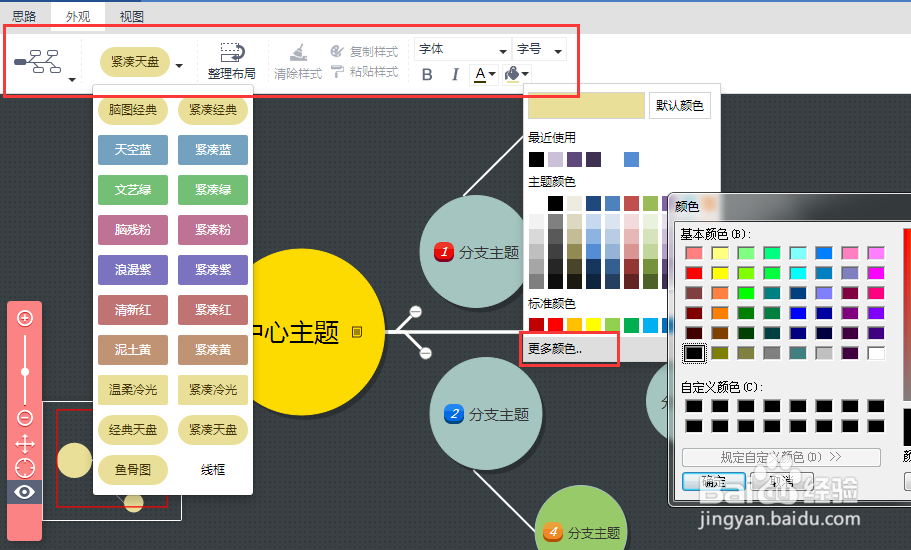Switch to the 视图 tab
The width and height of the screenshot is (911, 550).
tap(131, 16)
